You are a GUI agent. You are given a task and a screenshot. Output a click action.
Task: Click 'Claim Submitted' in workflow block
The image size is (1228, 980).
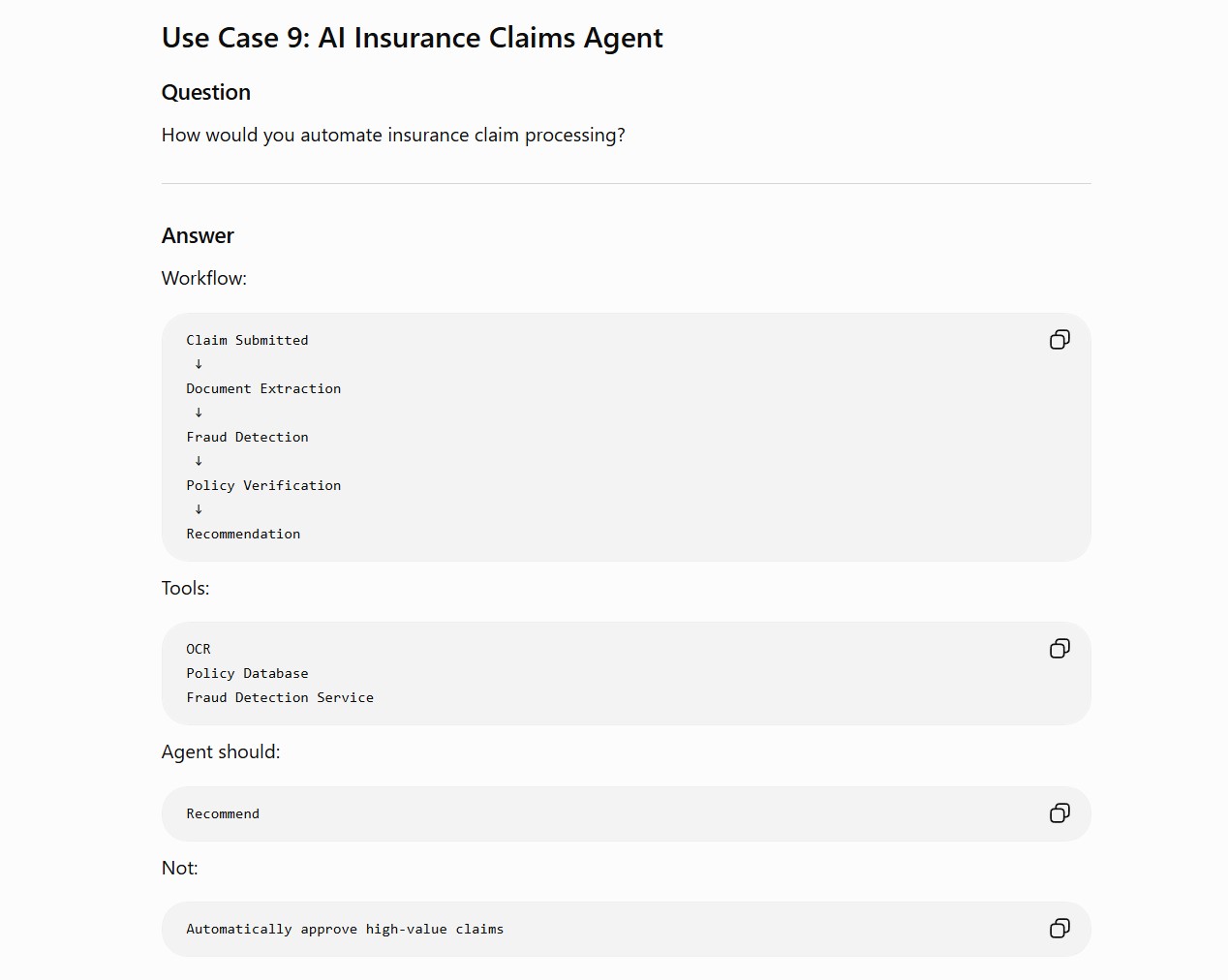coord(247,340)
